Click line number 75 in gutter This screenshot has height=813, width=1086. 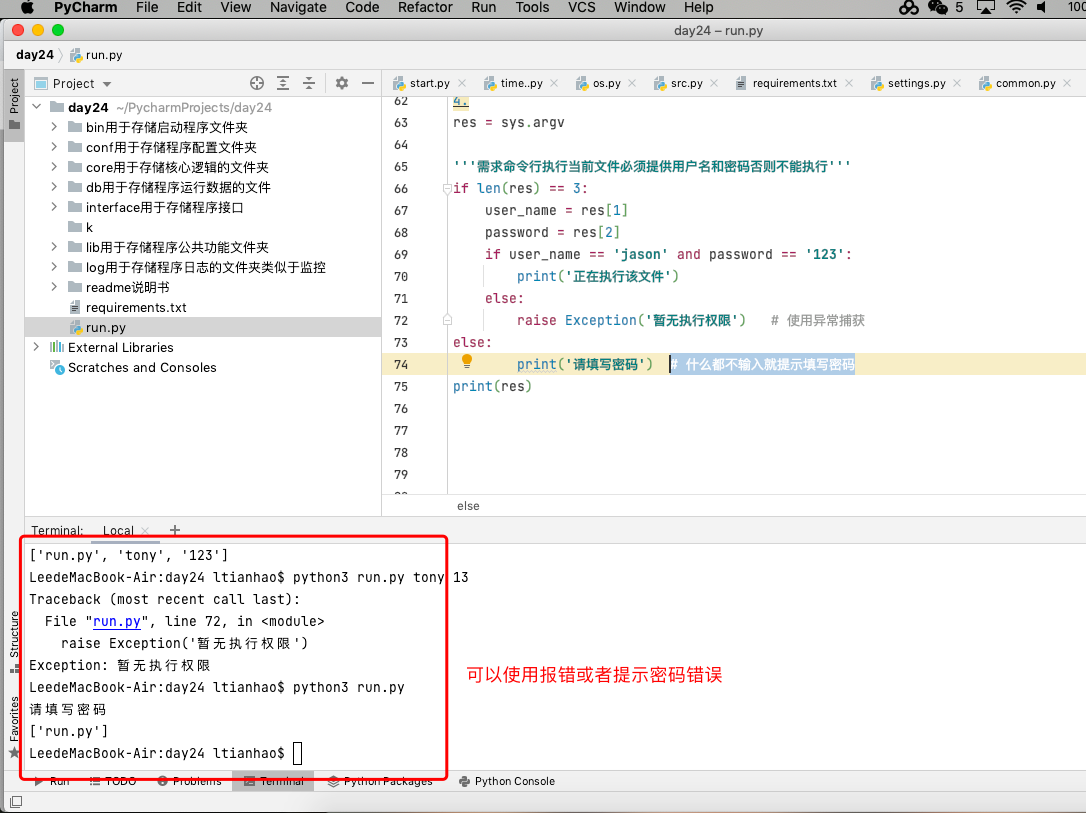click(401, 386)
